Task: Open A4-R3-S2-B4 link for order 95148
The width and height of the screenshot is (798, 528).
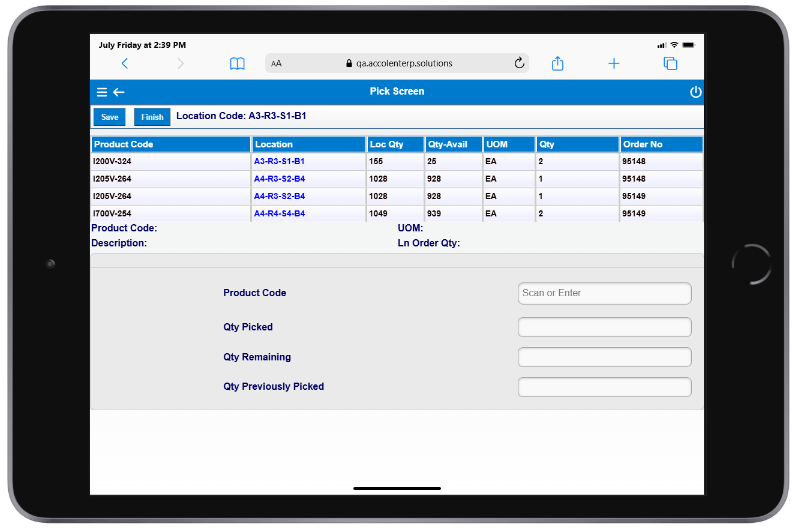Action: click(279, 179)
